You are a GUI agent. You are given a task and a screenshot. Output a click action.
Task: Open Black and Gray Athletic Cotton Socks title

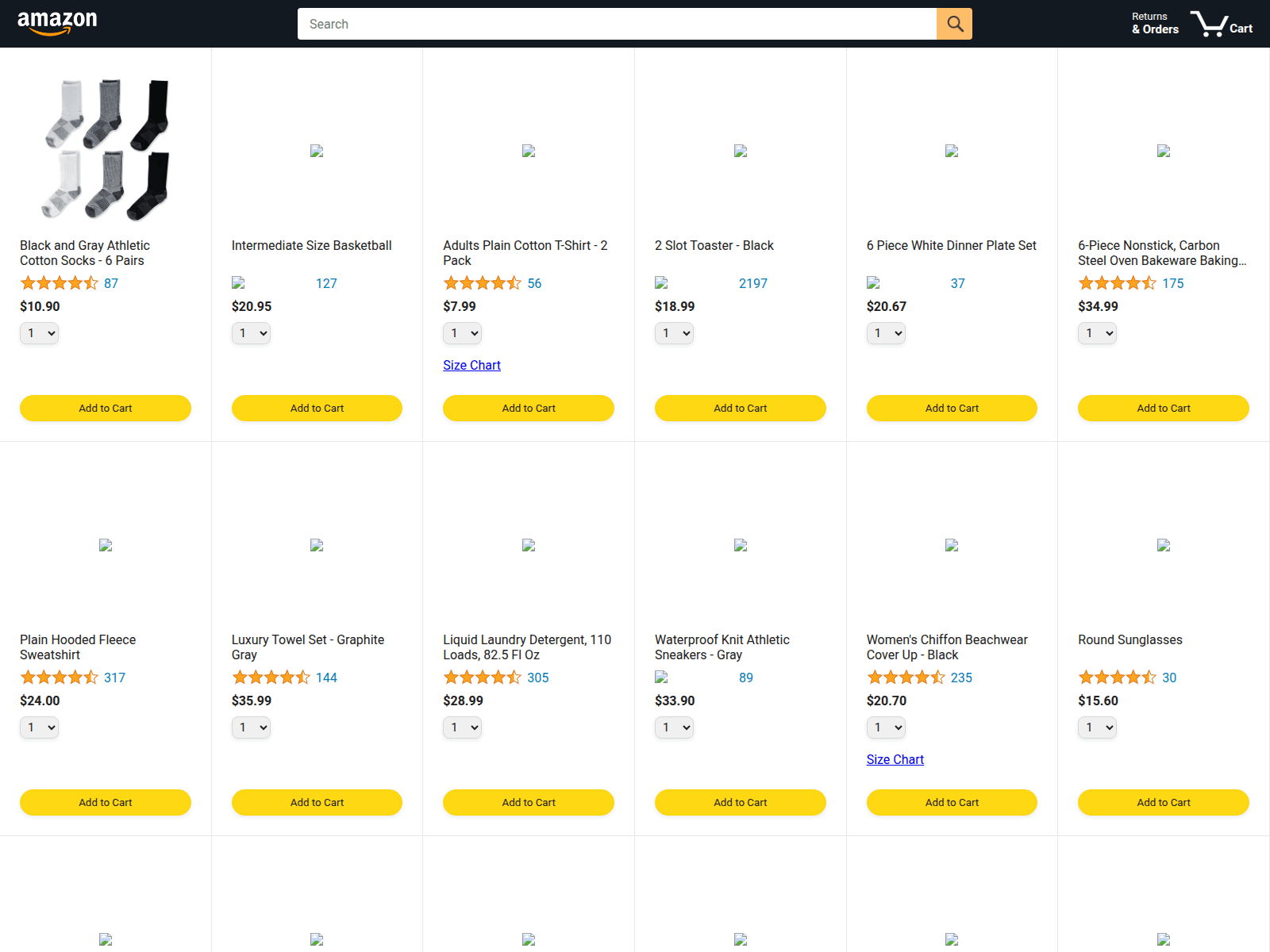coord(85,253)
